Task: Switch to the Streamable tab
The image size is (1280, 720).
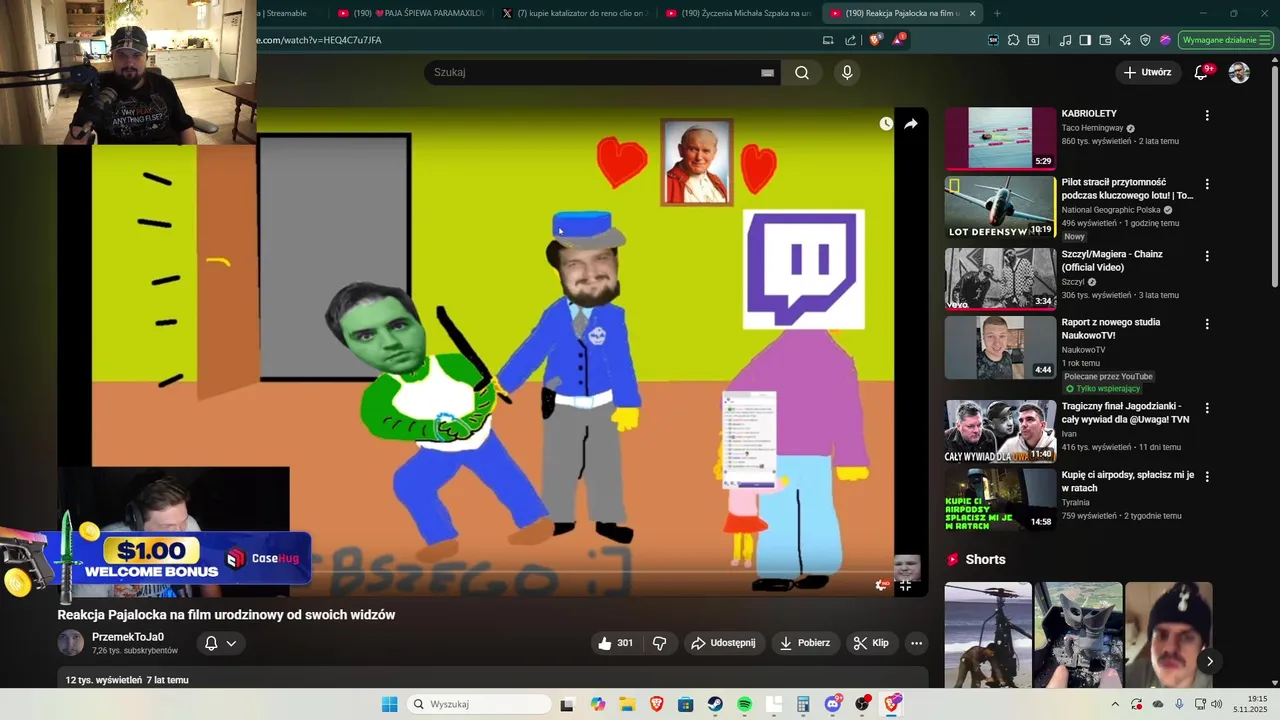Action: pyautogui.click(x=290, y=13)
